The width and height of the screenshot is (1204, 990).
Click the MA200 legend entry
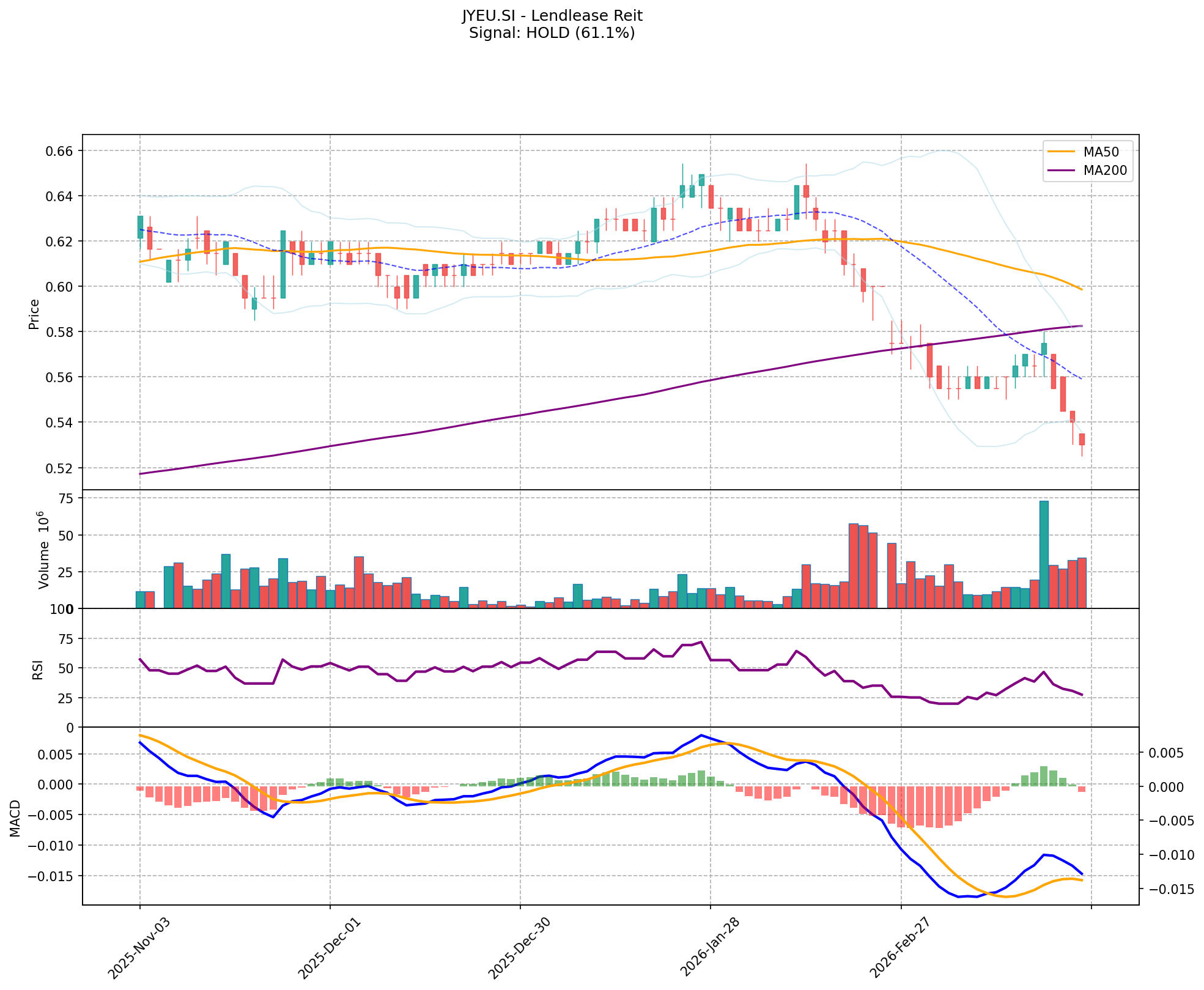point(1104,171)
